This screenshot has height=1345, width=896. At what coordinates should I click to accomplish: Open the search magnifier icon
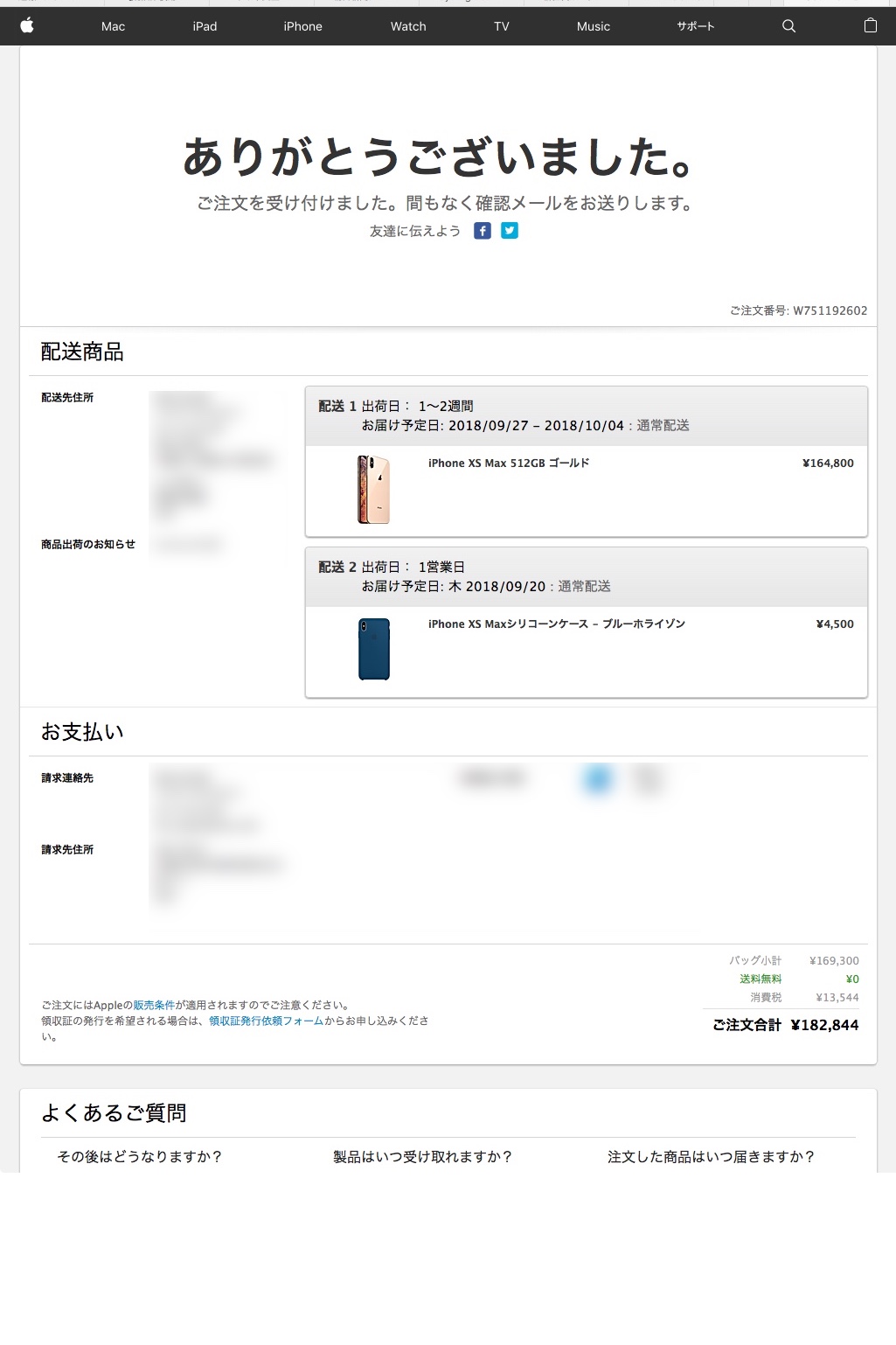click(788, 26)
